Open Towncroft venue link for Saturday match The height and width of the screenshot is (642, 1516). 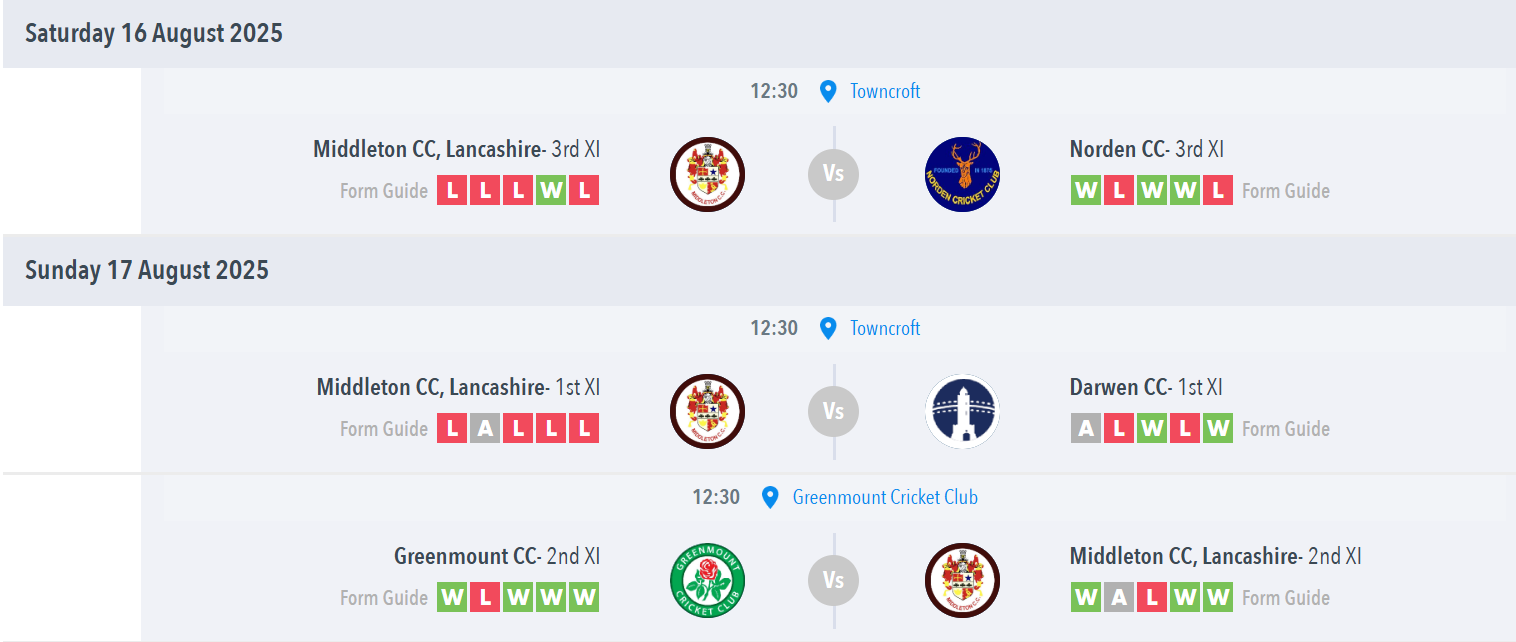pyautogui.click(x=885, y=91)
